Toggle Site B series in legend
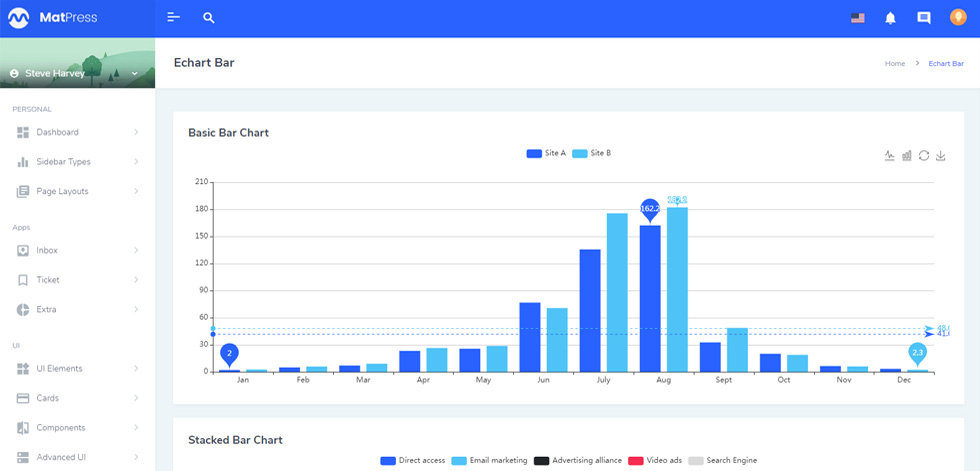 click(592, 153)
